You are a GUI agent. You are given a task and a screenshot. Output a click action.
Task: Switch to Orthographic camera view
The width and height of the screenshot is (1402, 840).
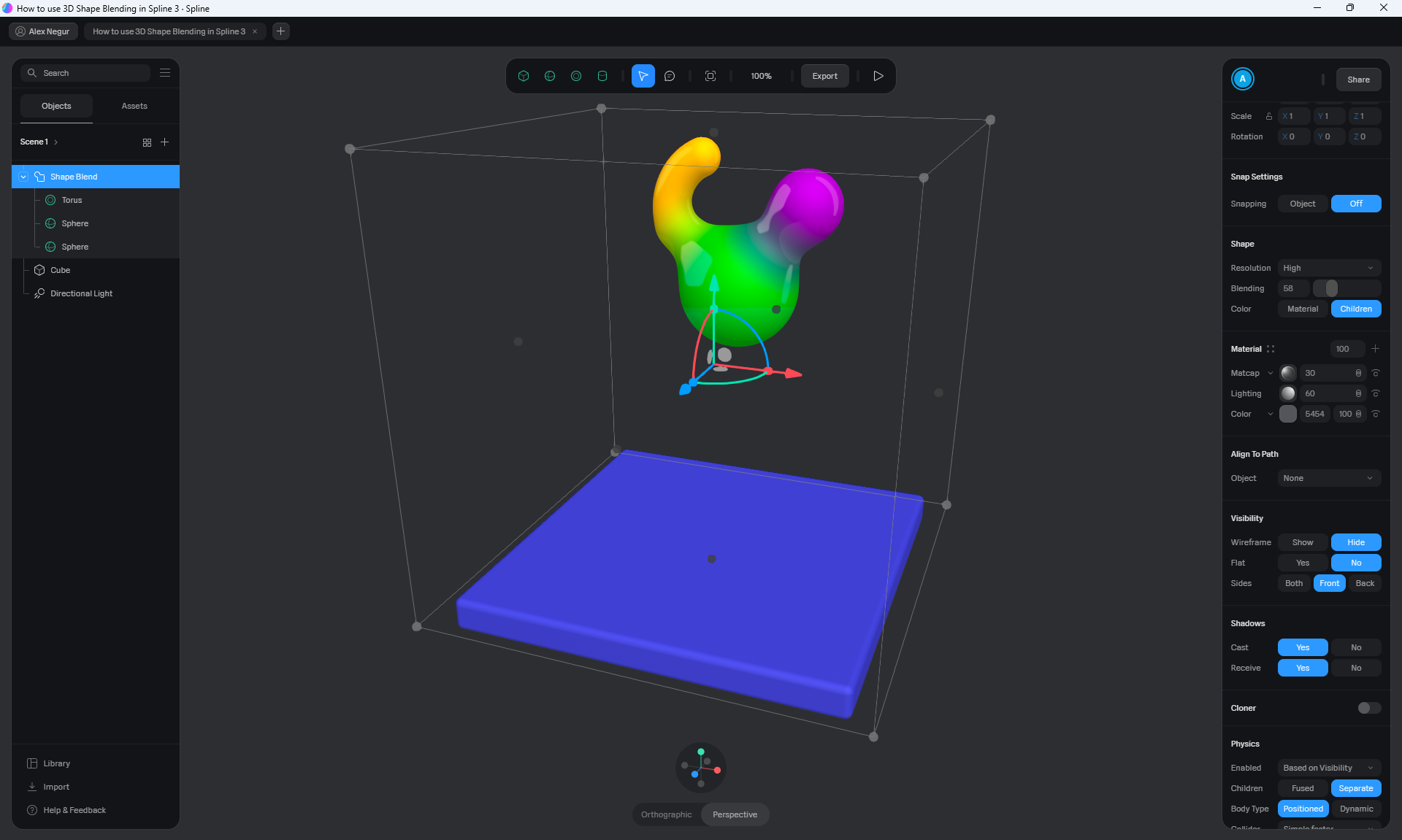click(666, 814)
